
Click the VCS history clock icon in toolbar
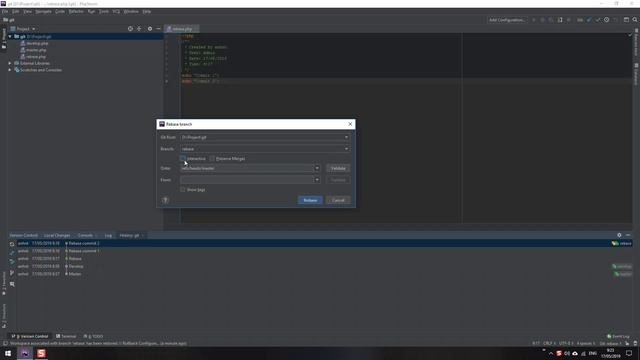click(607, 20)
